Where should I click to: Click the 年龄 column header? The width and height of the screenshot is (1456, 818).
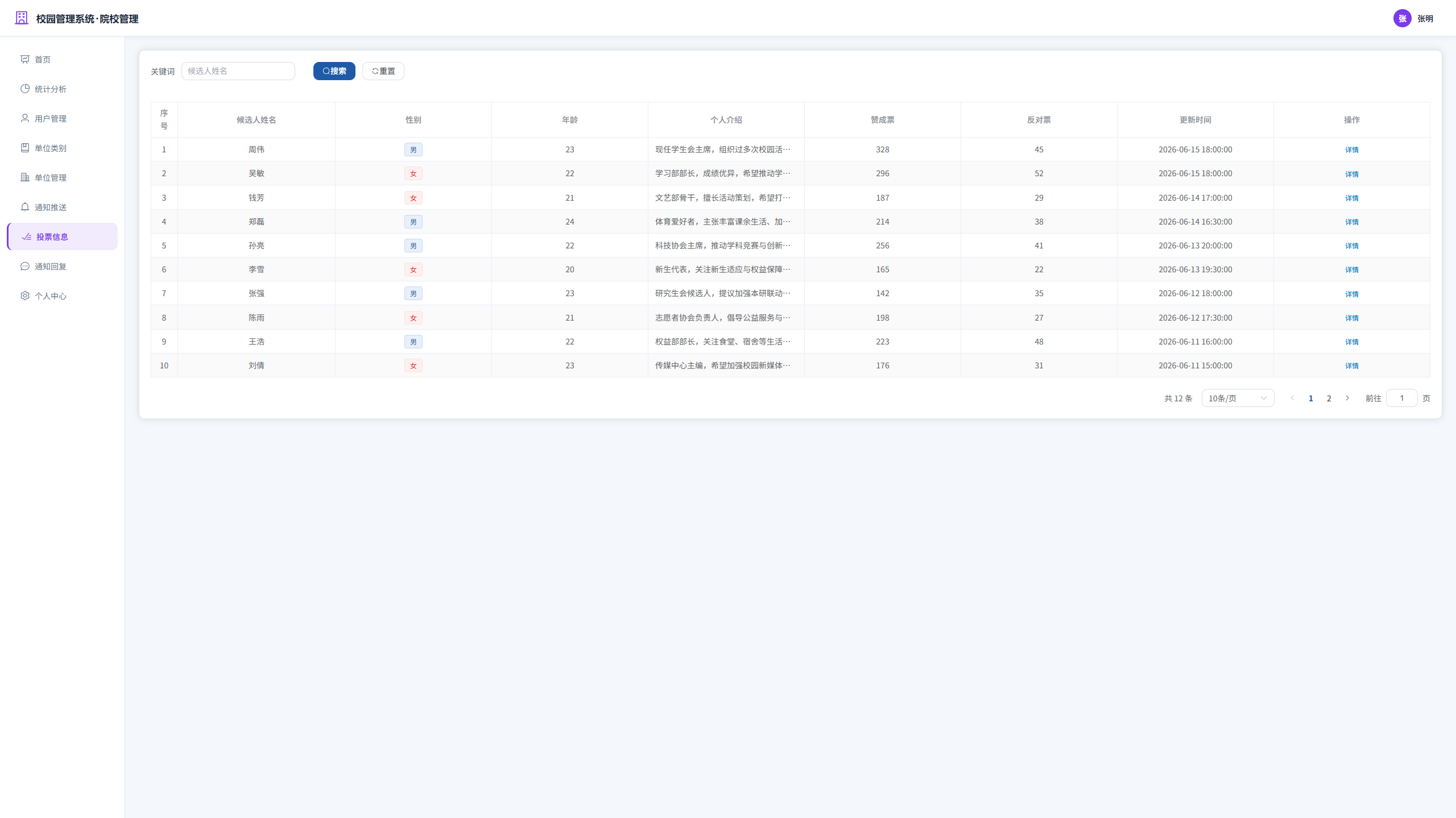pos(570,120)
